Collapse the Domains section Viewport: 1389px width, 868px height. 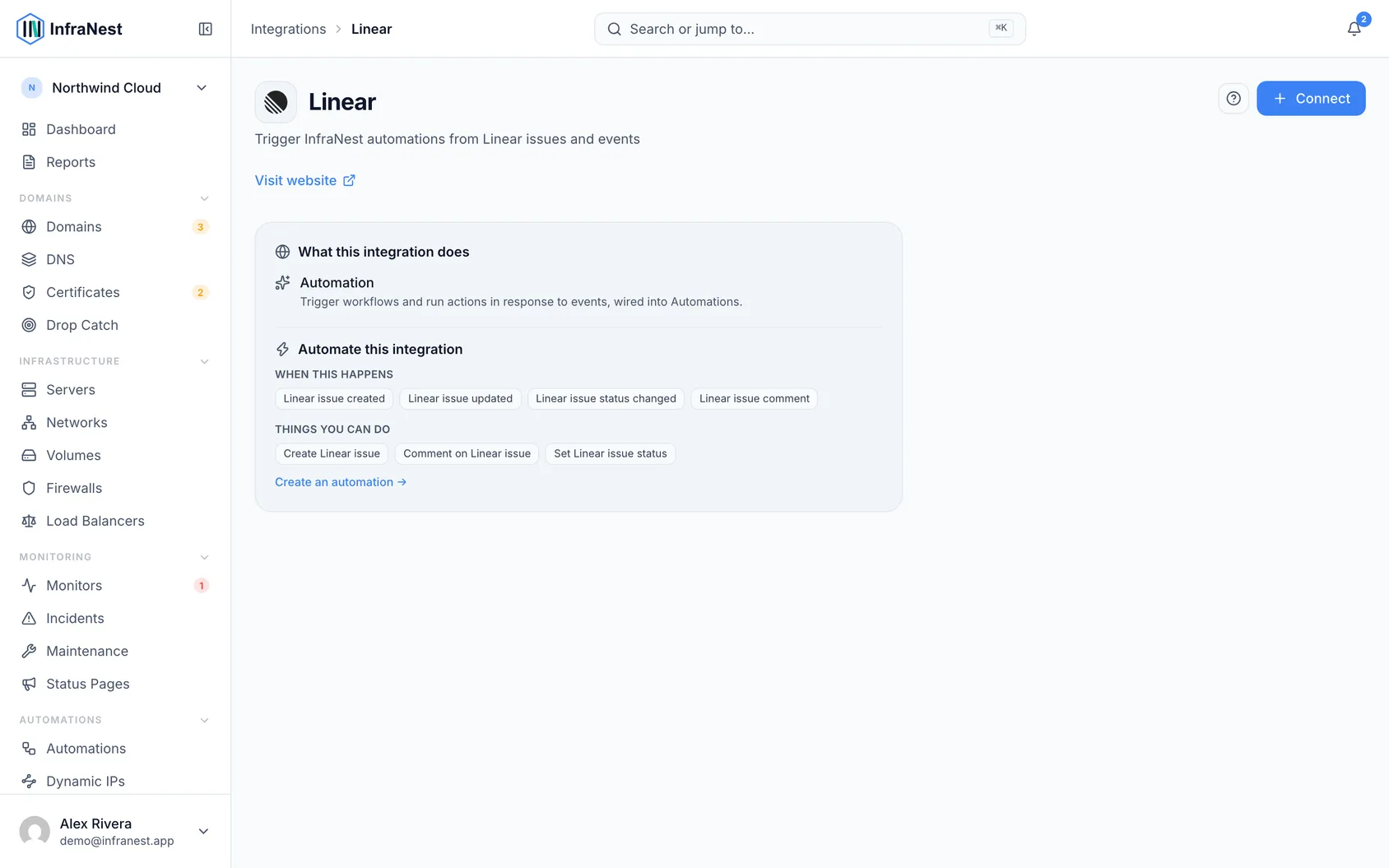click(204, 198)
